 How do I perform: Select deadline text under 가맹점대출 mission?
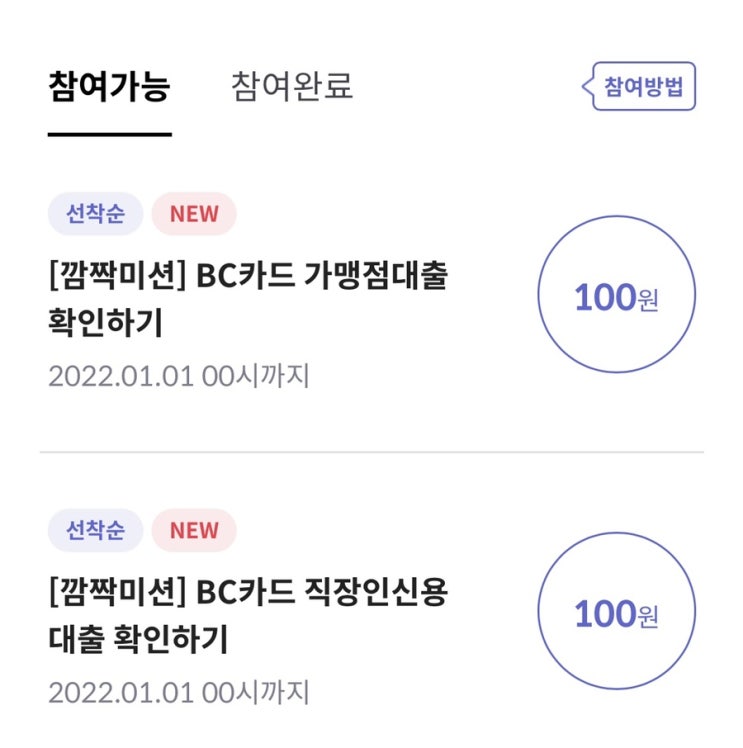[179, 376]
